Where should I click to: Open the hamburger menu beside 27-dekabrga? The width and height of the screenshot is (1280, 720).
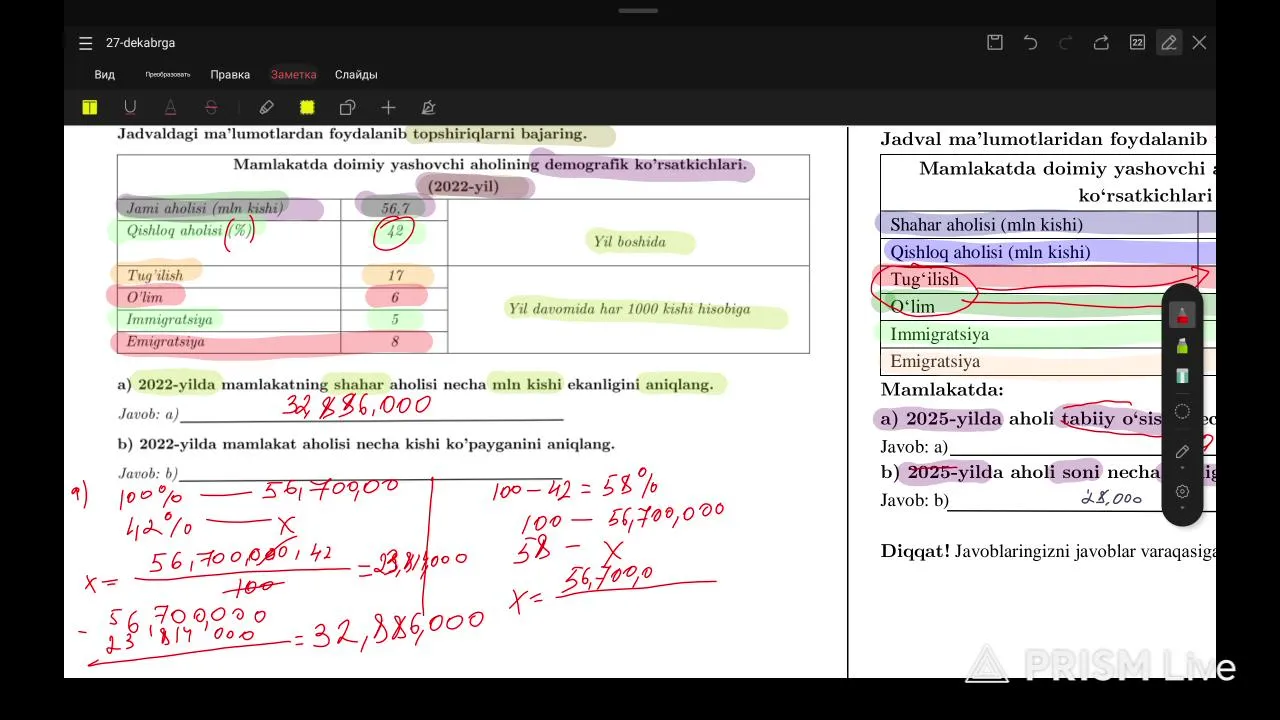click(x=86, y=43)
